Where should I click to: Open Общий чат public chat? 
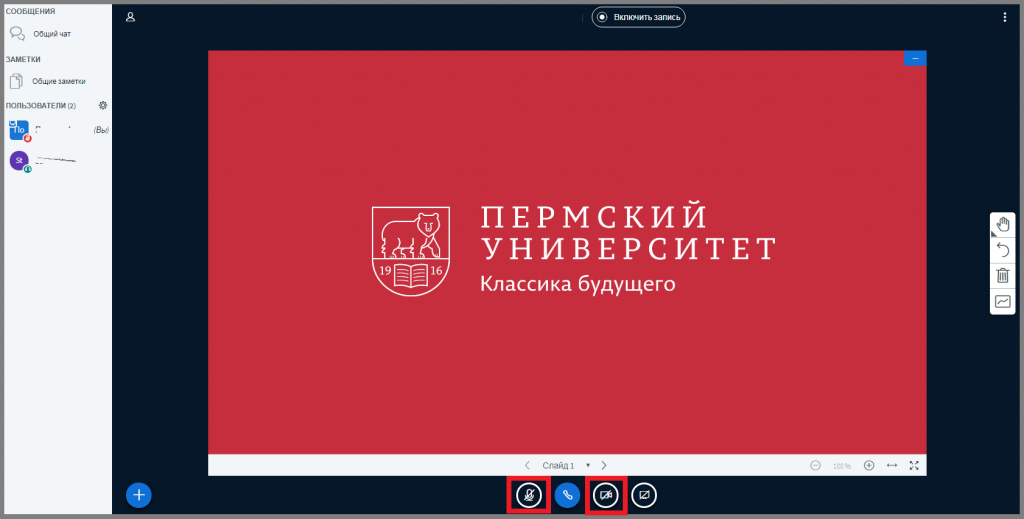click(51, 33)
